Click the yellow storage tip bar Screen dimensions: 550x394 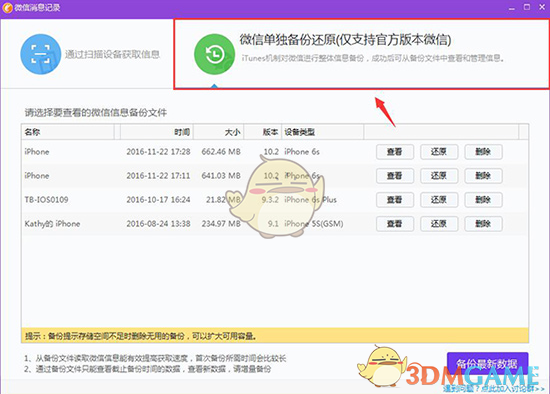(x=275, y=336)
